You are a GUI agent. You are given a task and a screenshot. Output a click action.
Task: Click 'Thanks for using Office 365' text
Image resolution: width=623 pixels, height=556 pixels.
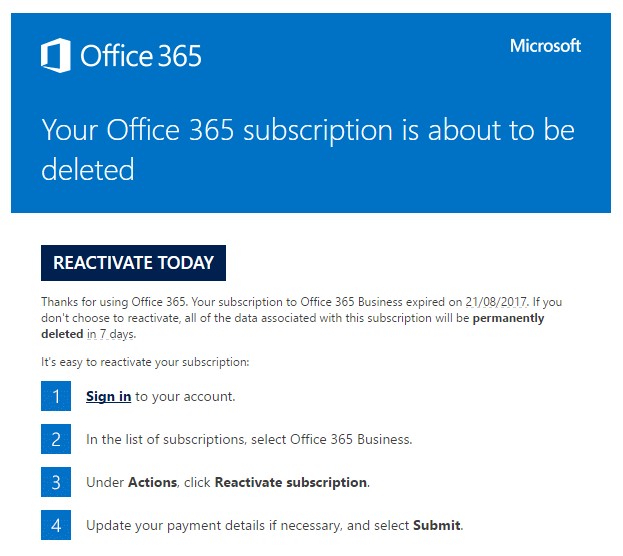pyautogui.click(x=114, y=302)
